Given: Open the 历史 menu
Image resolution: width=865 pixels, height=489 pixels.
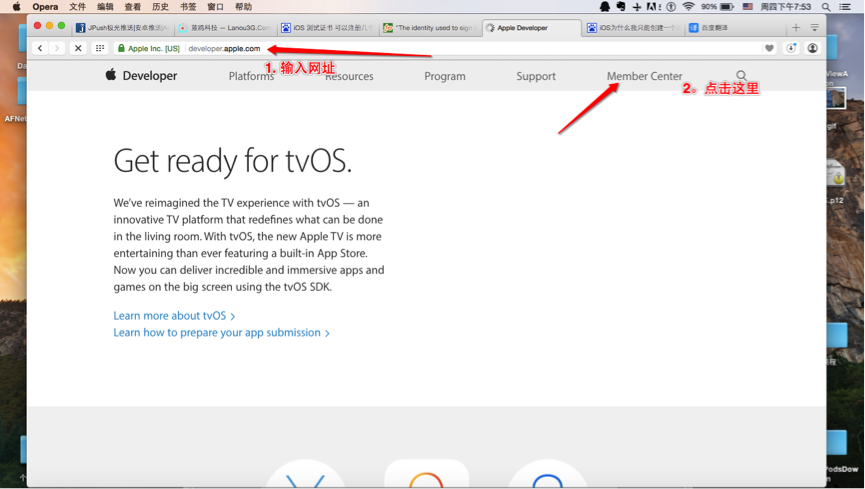Looking at the screenshot, I should (x=160, y=7).
